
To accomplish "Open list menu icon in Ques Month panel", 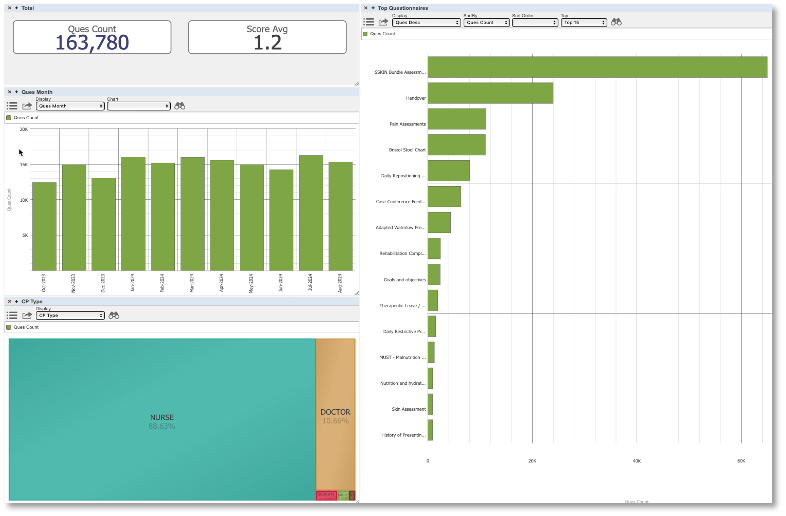I will tap(12, 105).
